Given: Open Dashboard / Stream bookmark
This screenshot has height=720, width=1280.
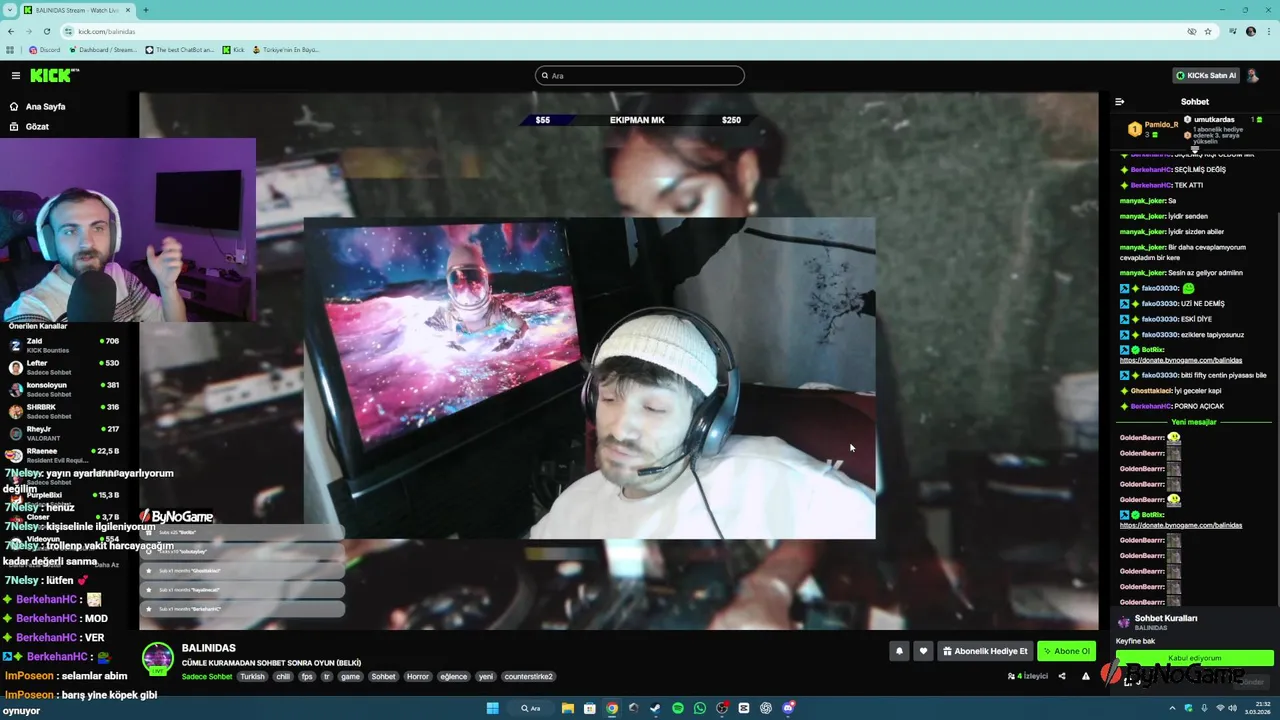Looking at the screenshot, I should point(104,49).
